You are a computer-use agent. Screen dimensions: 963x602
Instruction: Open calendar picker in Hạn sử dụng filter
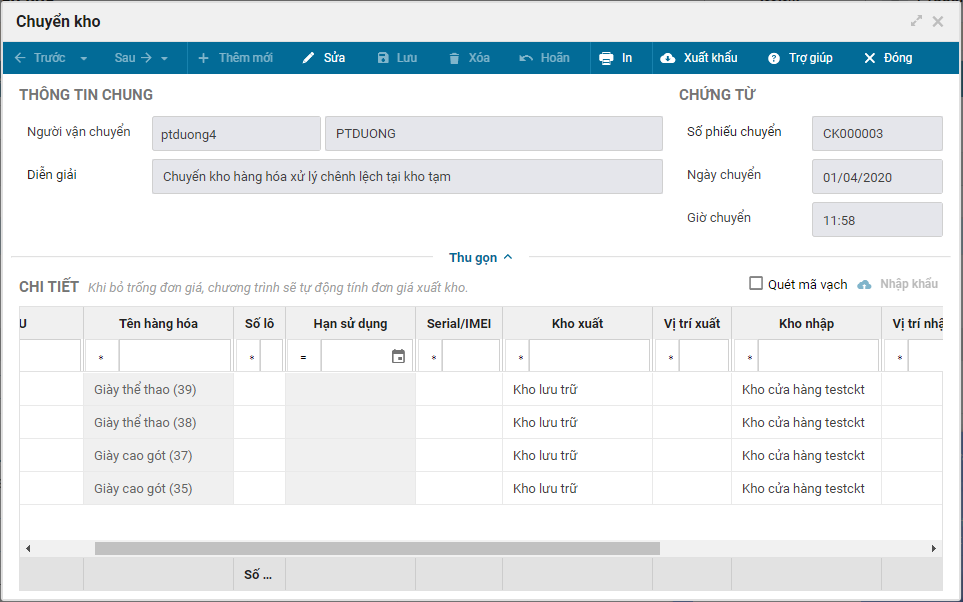[399, 356]
